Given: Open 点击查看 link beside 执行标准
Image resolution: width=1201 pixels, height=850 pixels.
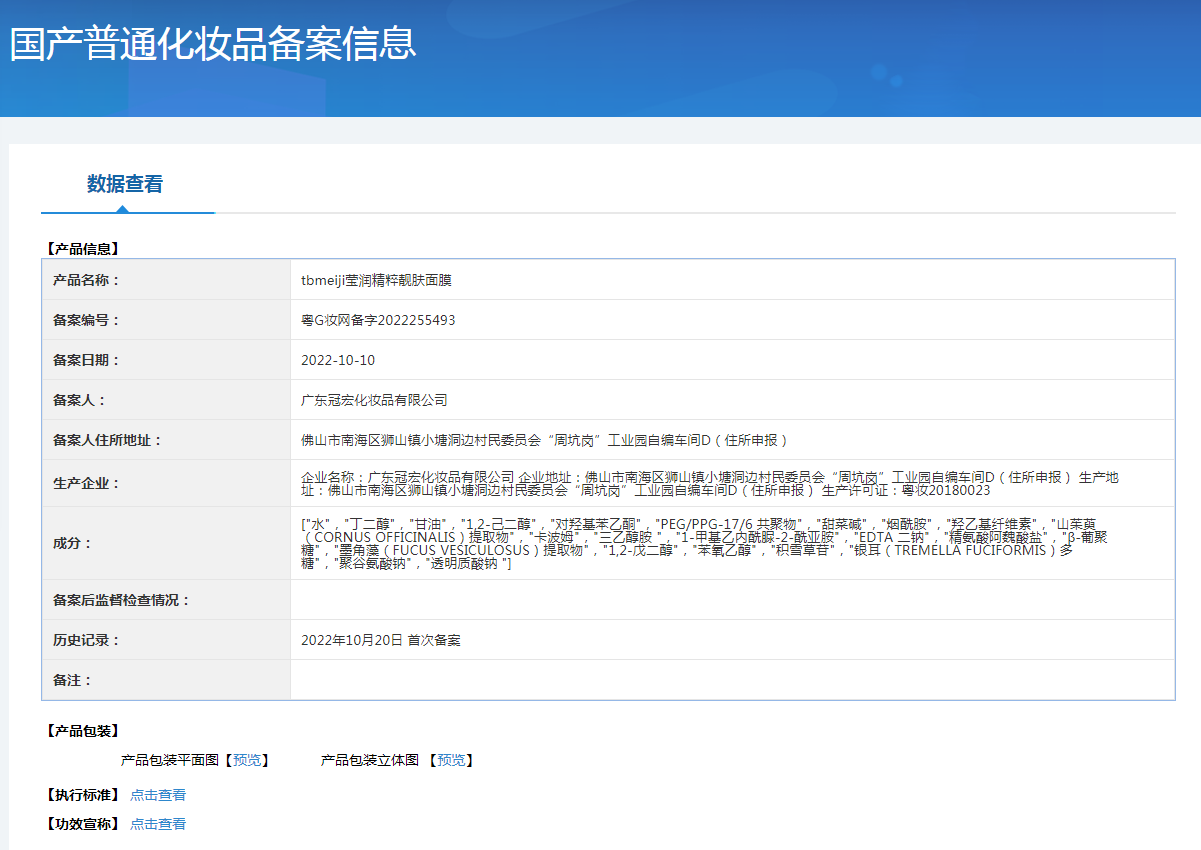Looking at the screenshot, I should [x=158, y=795].
